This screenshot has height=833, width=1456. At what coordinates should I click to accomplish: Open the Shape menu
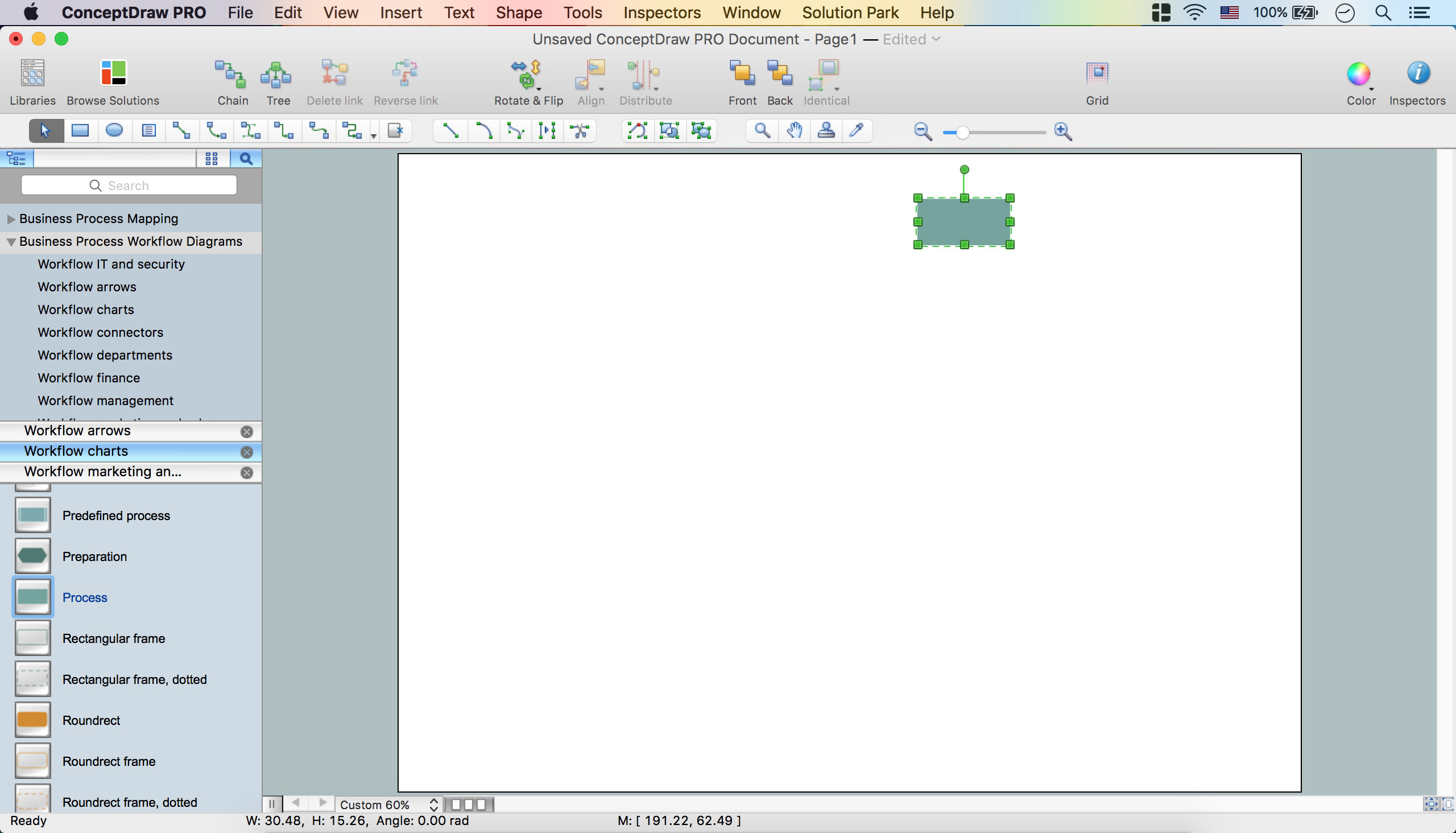click(x=518, y=13)
